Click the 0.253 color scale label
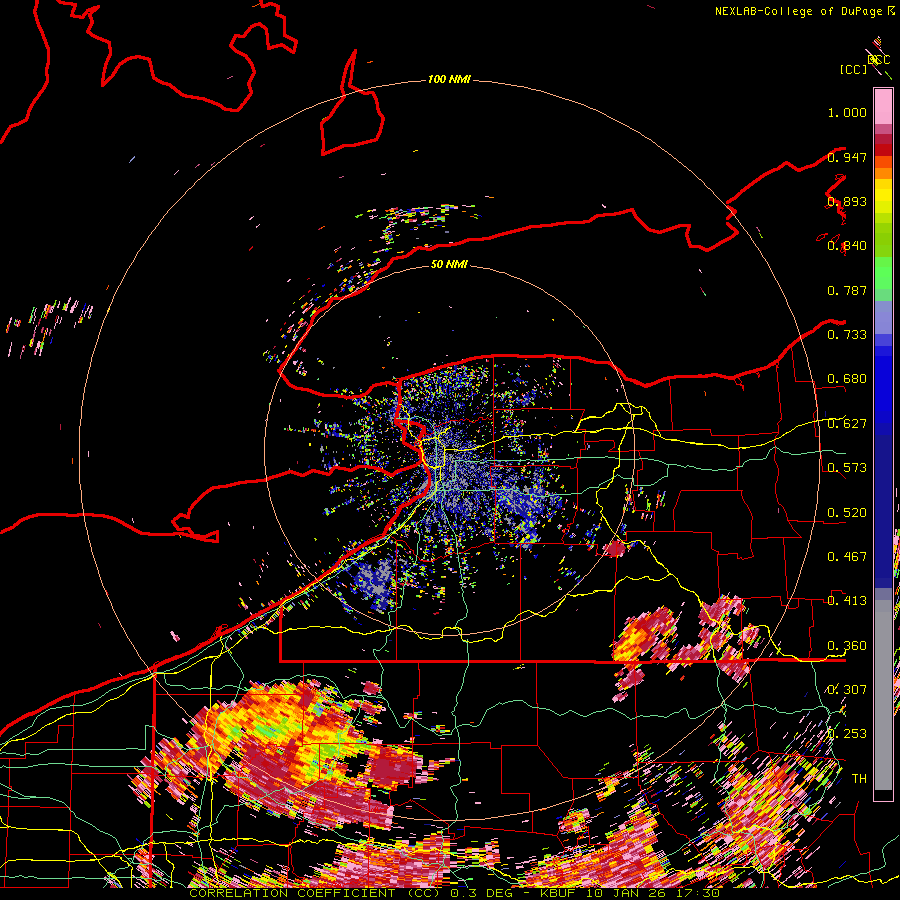 point(847,734)
